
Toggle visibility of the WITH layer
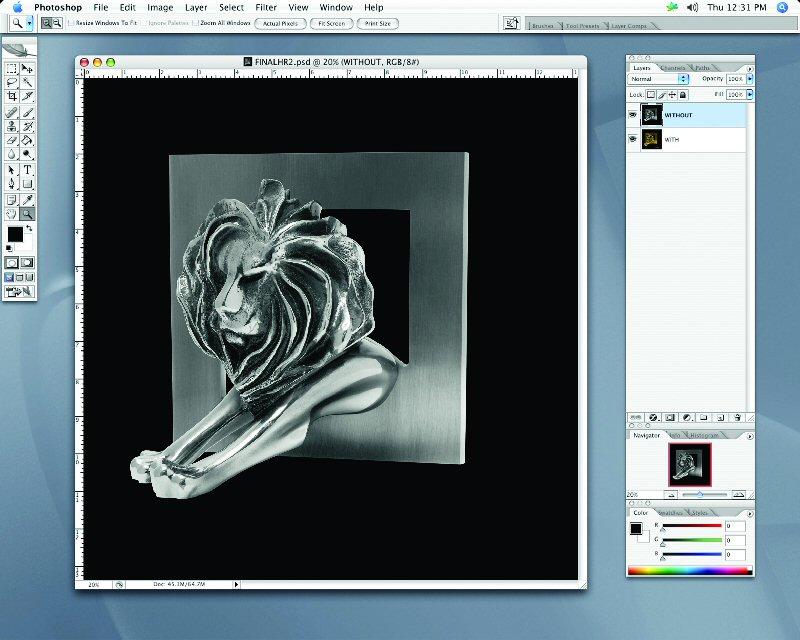tap(632, 140)
